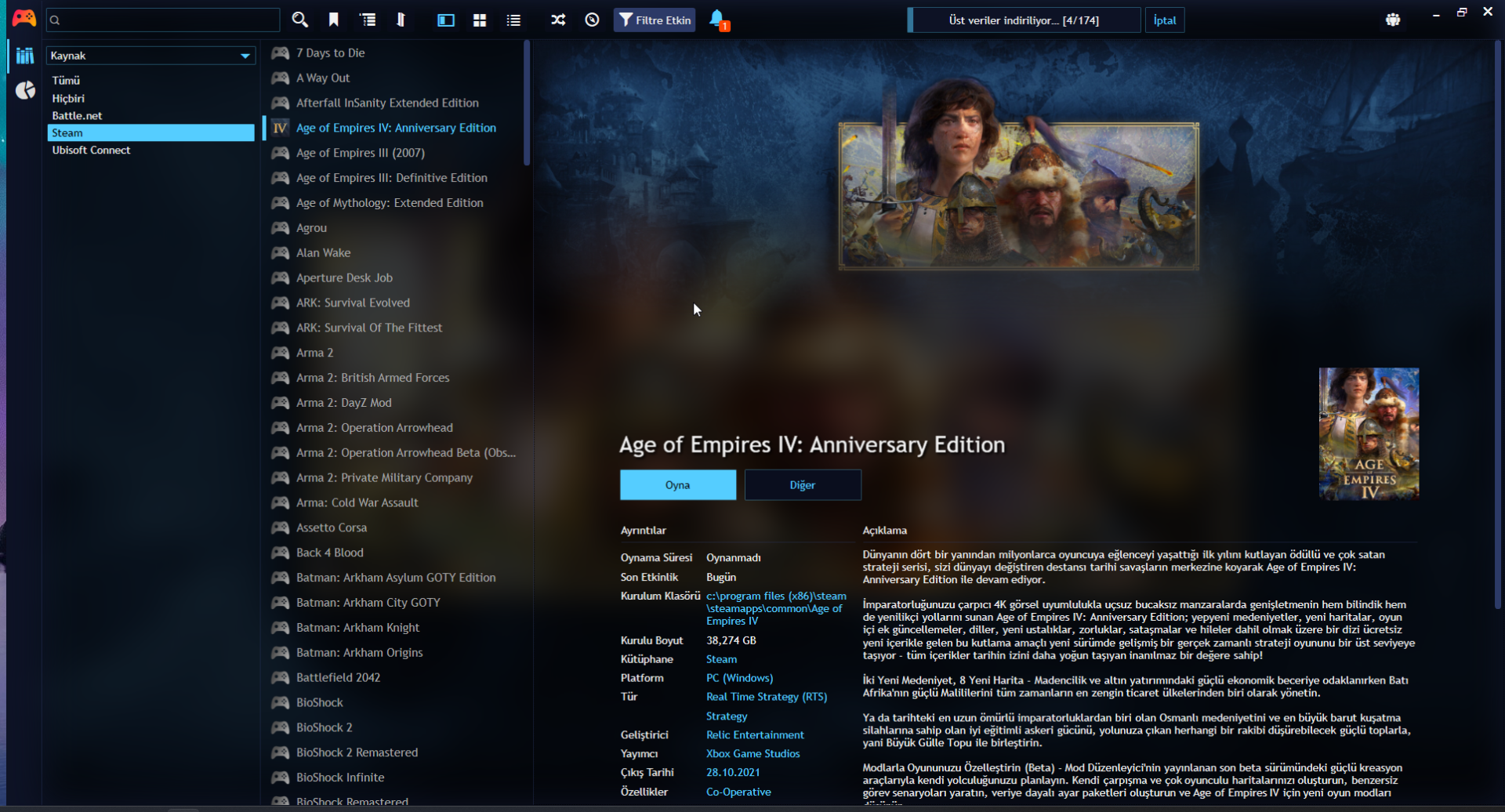Screen dimensions: 1505x812
Task: Select Alan Wake in the game list
Action: (x=396, y=253)
